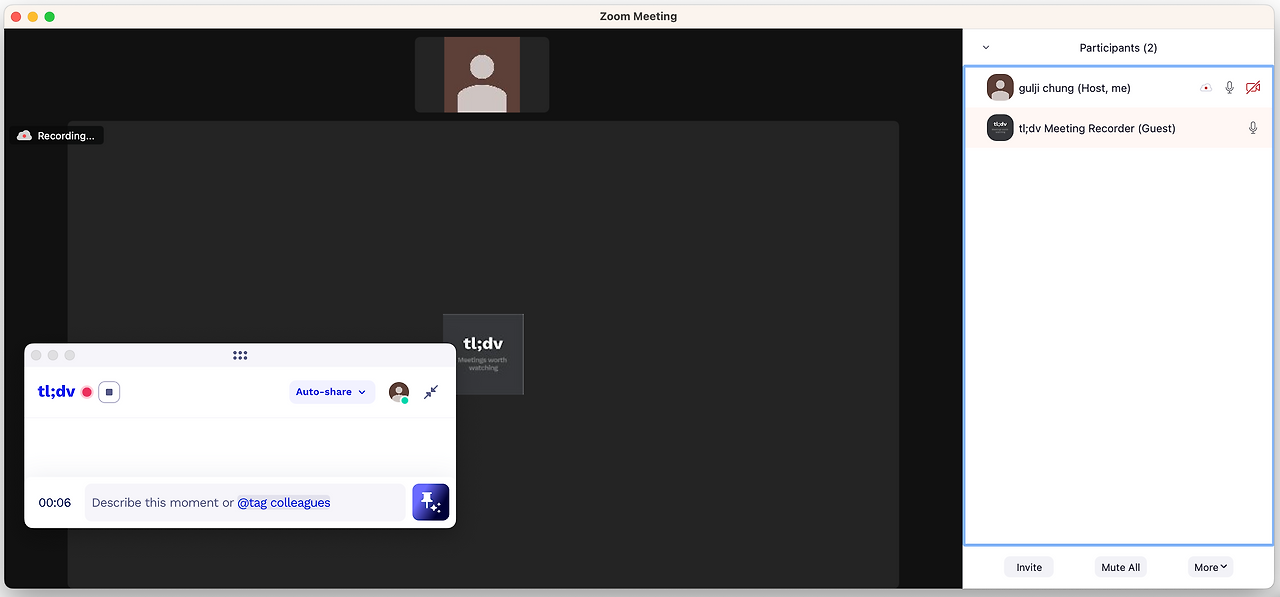
Task: Click the drag handle dots on tl;dv widget
Action: [x=240, y=355]
